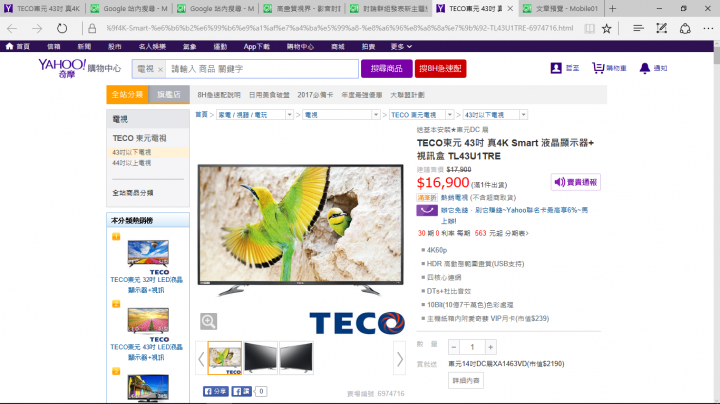Open reading view book icon
The image size is (720, 404).
(589, 28)
